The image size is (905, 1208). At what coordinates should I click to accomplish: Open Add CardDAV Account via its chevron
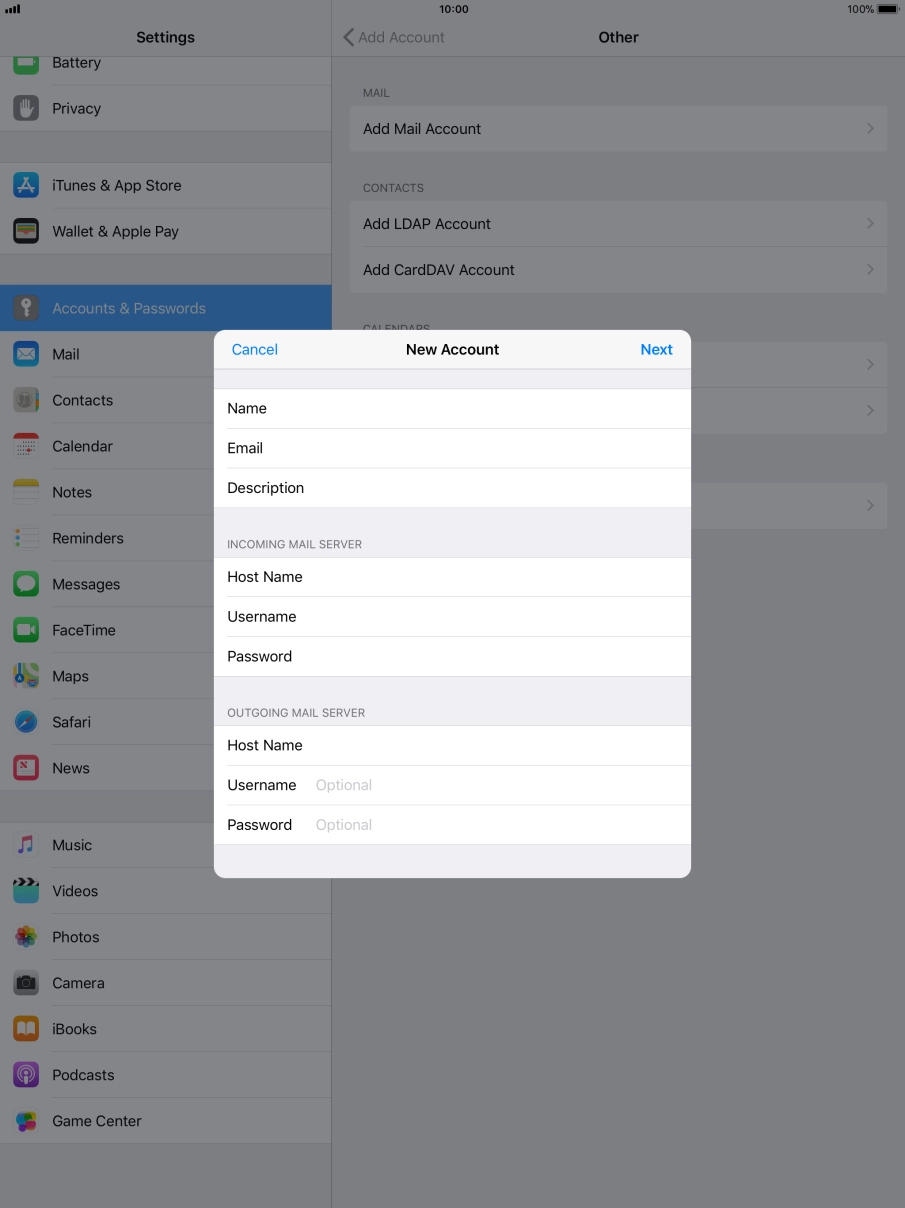[x=869, y=270]
